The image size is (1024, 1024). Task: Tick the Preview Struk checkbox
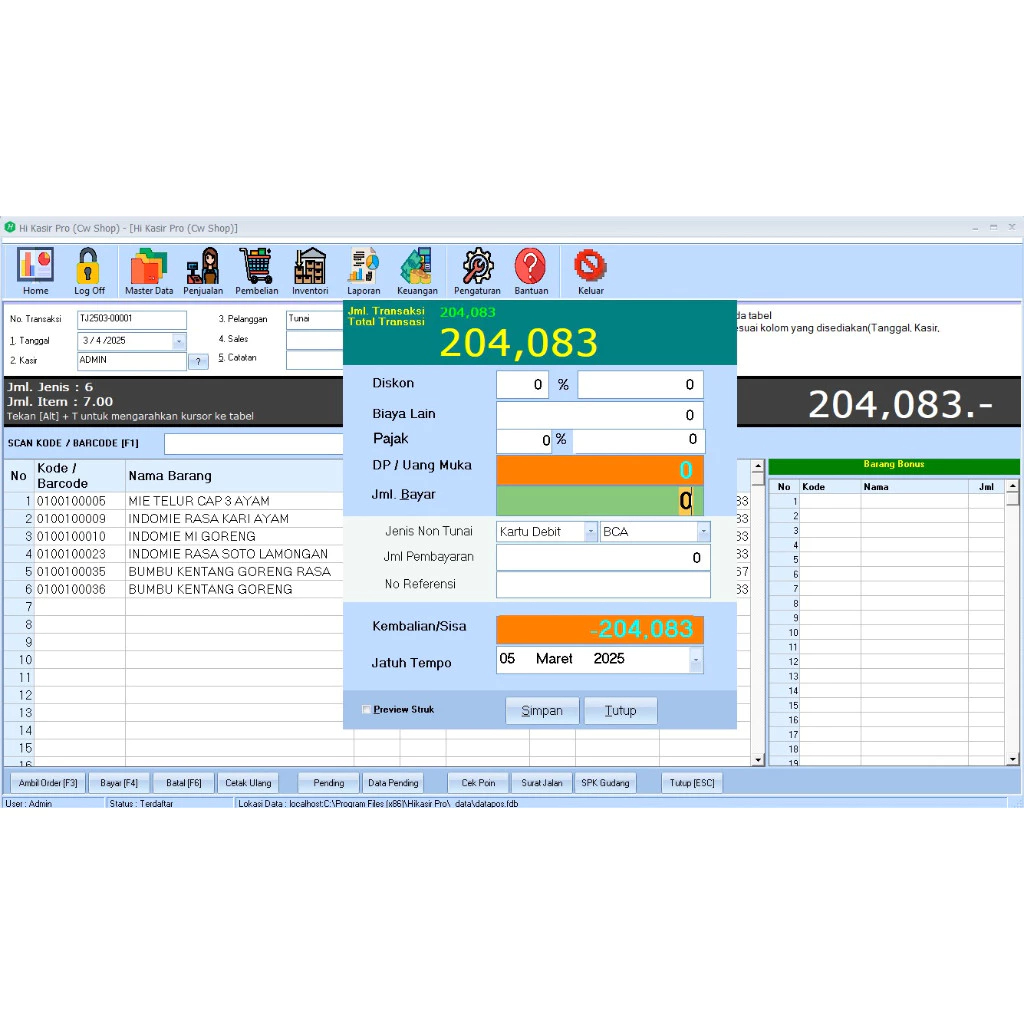366,709
